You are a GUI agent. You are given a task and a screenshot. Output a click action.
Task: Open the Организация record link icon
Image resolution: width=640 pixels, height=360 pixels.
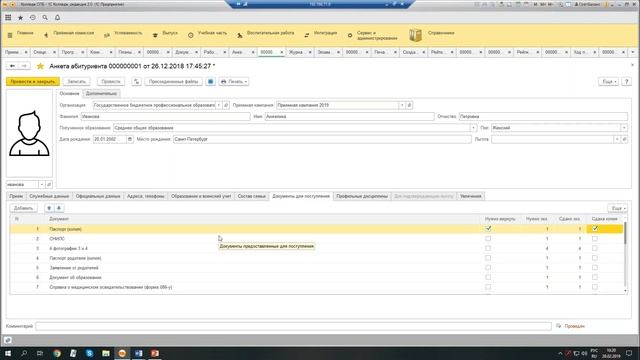point(226,105)
